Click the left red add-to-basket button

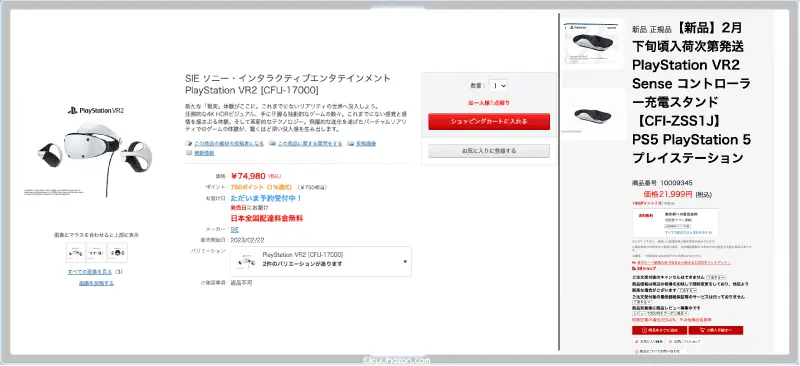pyautogui.click(x=659, y=330)
